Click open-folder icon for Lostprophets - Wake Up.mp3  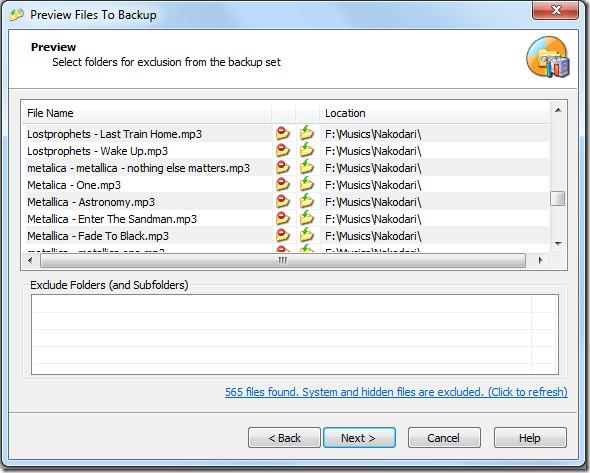[307, 150]
